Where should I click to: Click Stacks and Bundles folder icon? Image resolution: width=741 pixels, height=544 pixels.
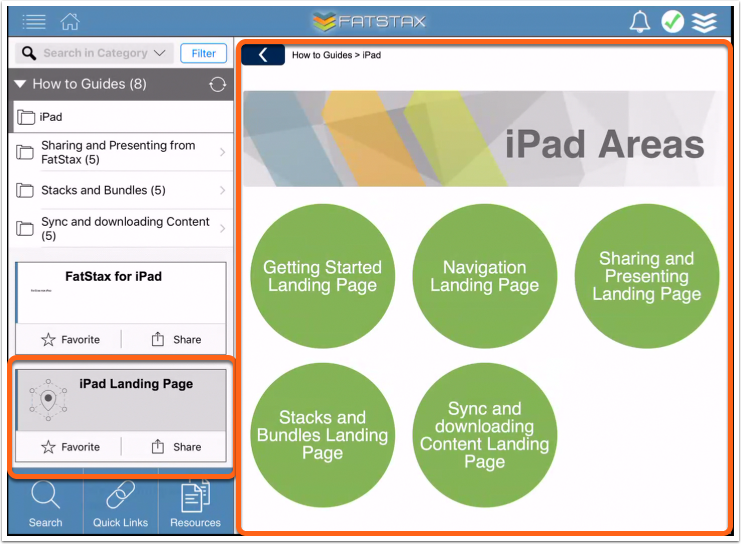click(x=25, y=190)
